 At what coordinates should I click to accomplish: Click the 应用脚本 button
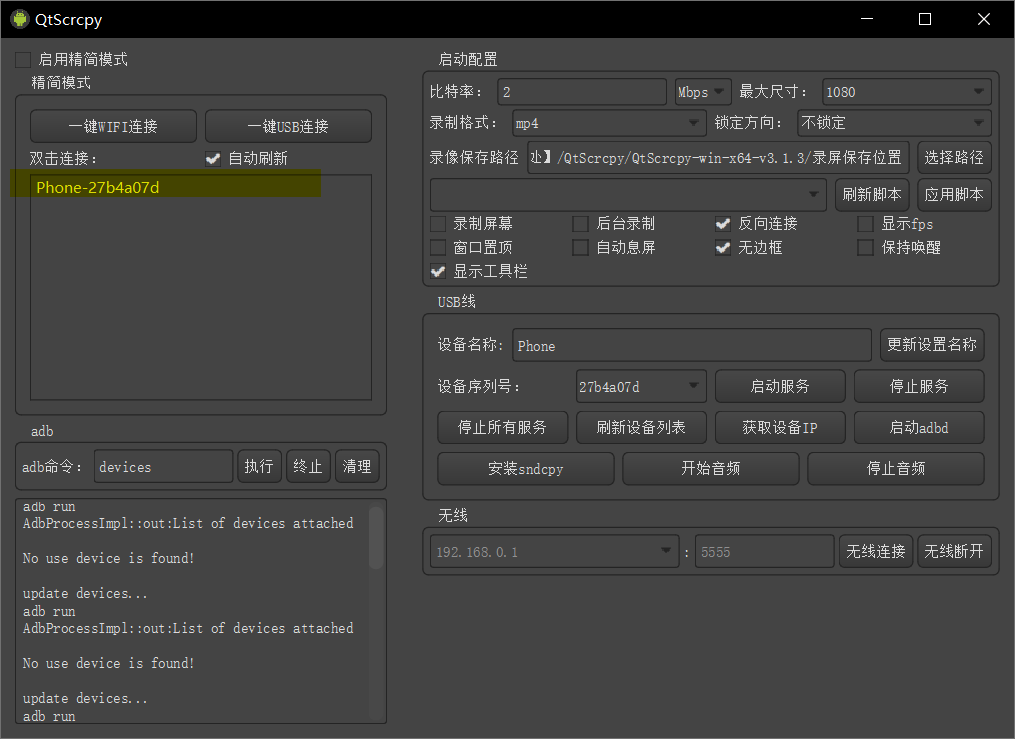[x=954, y=195]
